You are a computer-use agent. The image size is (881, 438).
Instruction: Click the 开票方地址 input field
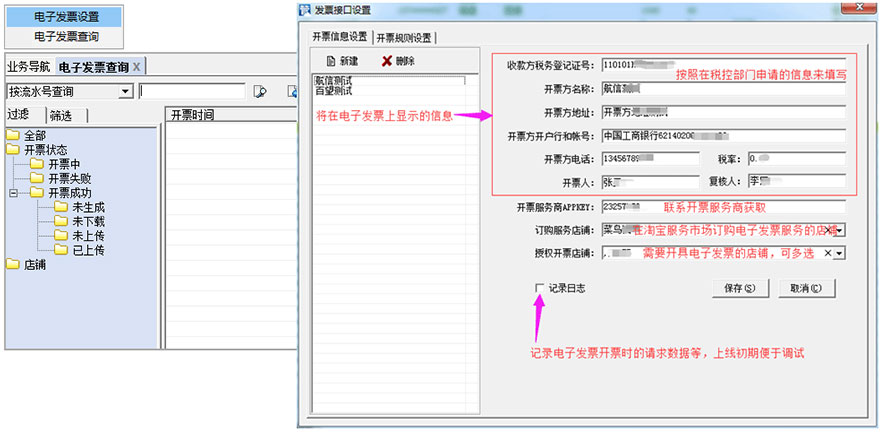[x=723, y=112]
